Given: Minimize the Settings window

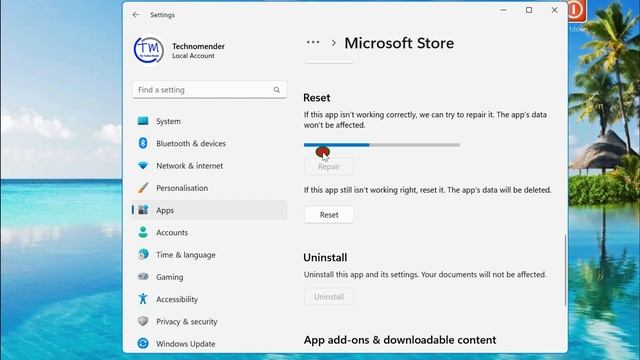Looking at the screenshot, I should 503,10.
